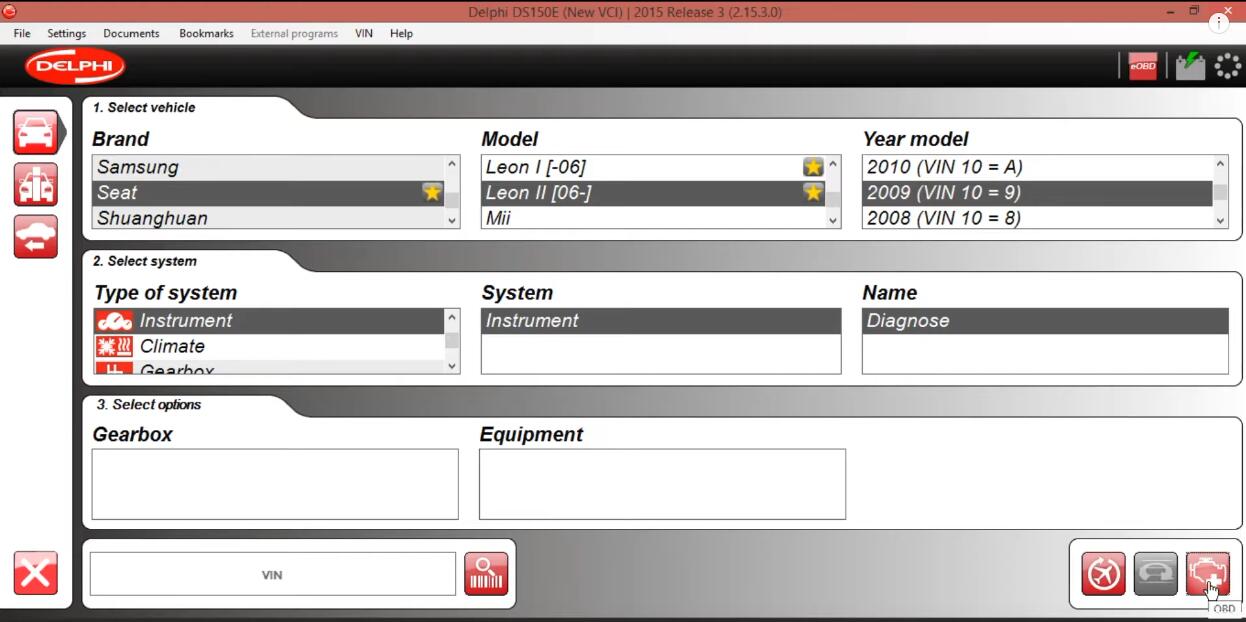Open the External programs menu

click(294, 33)
